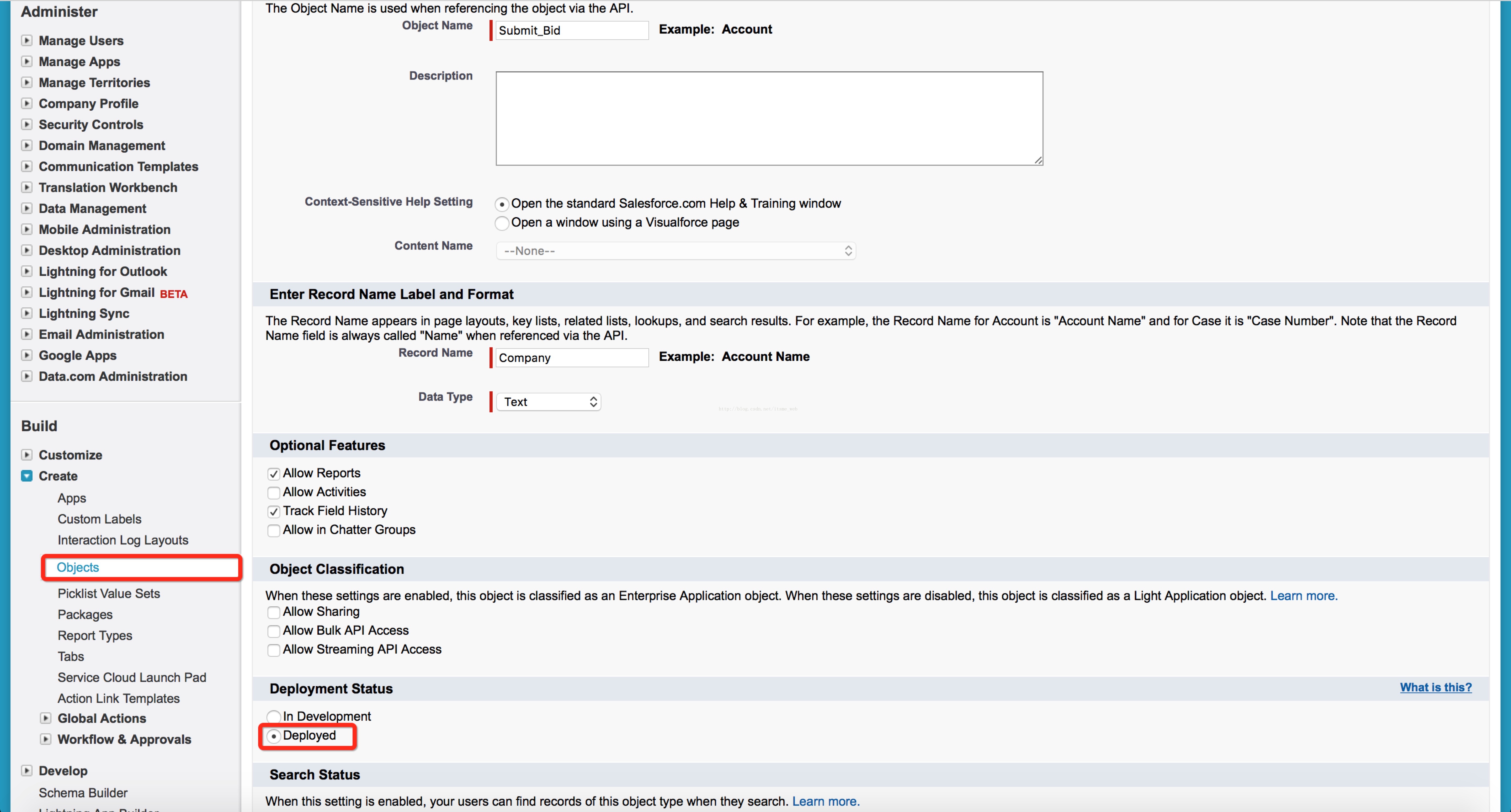
Task: Open the Manage Users menu label
Action: (x=81, y=40)
